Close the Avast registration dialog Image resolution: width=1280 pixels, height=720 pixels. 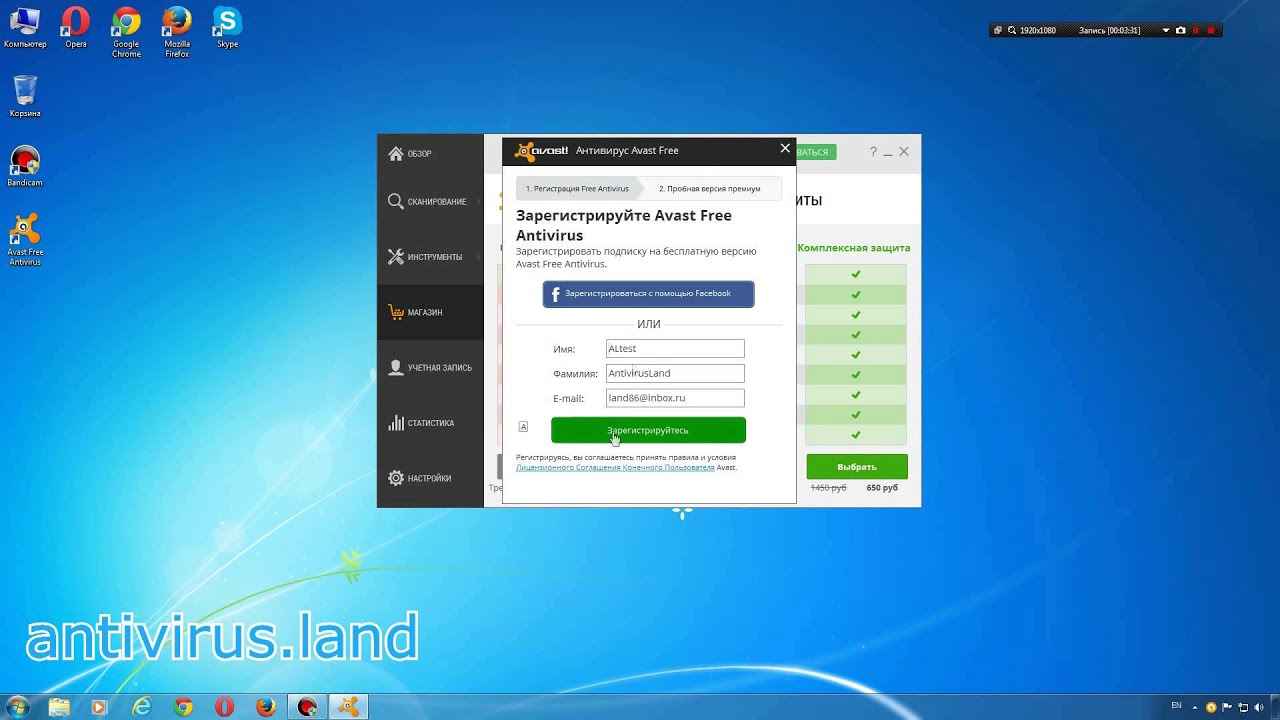785,148
